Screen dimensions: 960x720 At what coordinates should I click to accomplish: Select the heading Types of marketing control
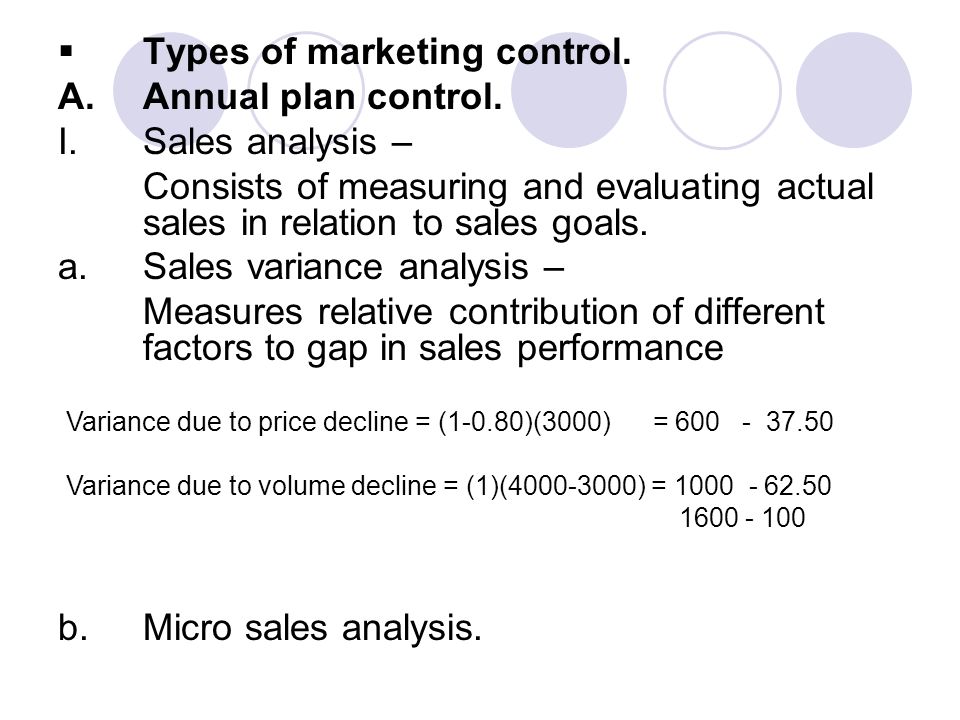coord(387,52)
